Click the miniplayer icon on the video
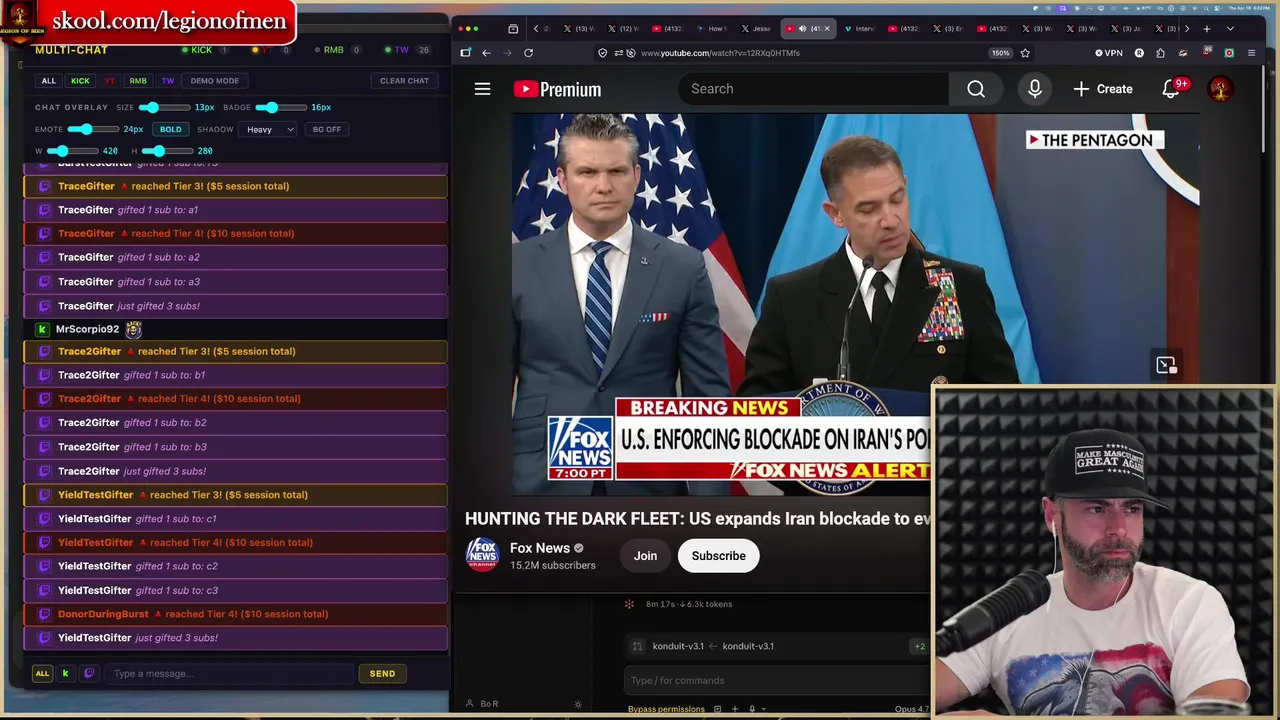 coord(1166,366)
